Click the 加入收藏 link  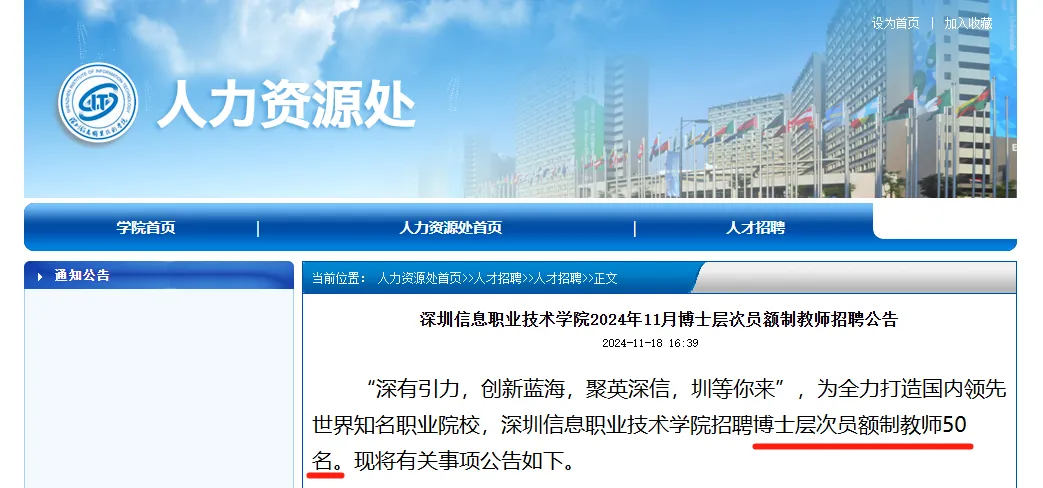(x=968, y=23)
